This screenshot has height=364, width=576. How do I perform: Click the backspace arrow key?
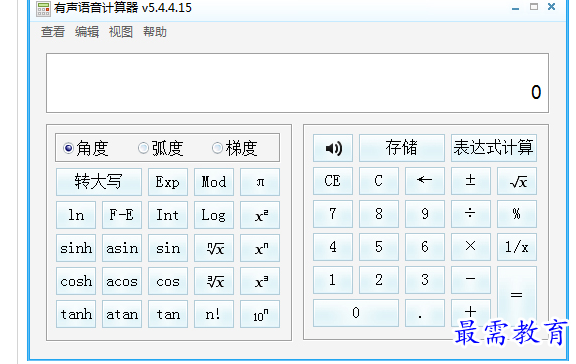425,181
